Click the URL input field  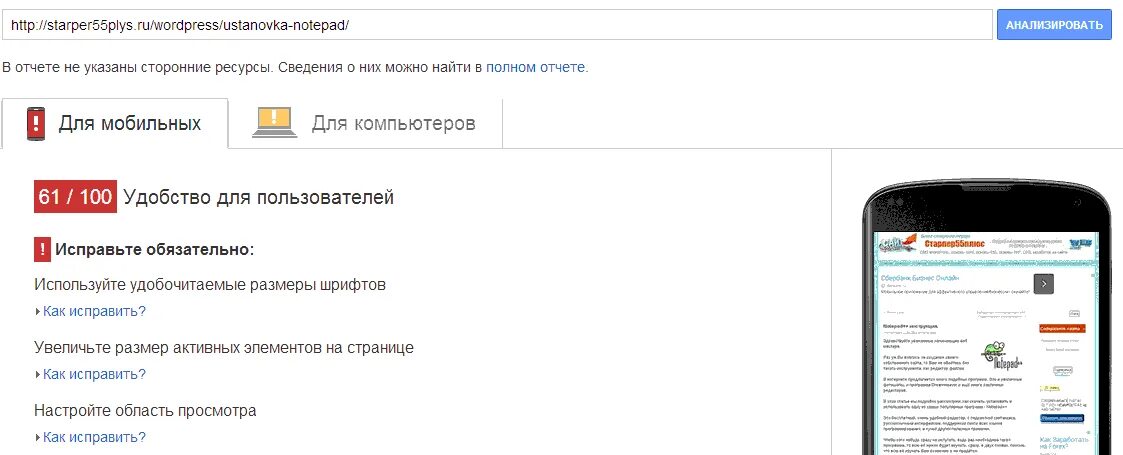coord(497,25)
